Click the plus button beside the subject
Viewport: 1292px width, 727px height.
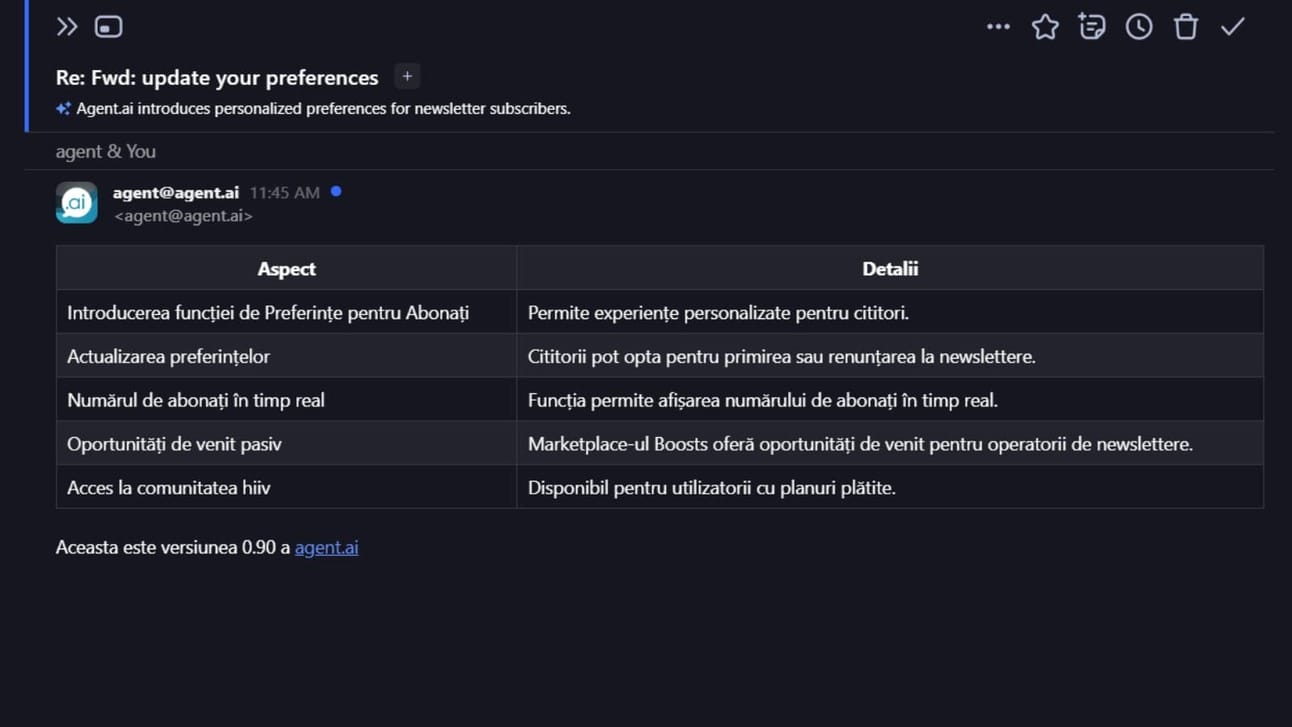[x=407, y=77]
